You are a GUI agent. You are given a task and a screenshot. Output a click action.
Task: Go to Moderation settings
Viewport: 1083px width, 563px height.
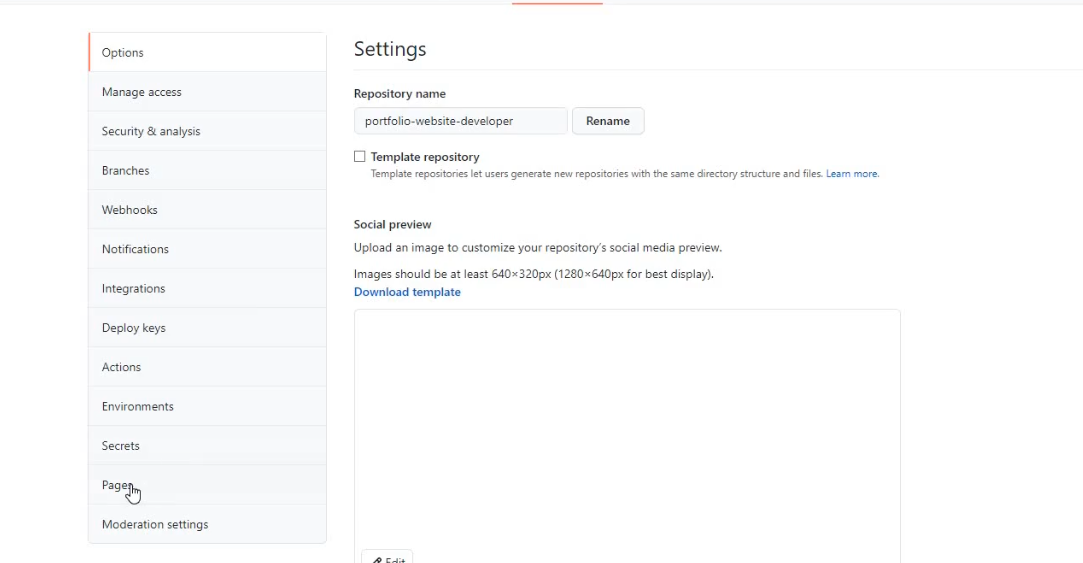coord(155,525)
